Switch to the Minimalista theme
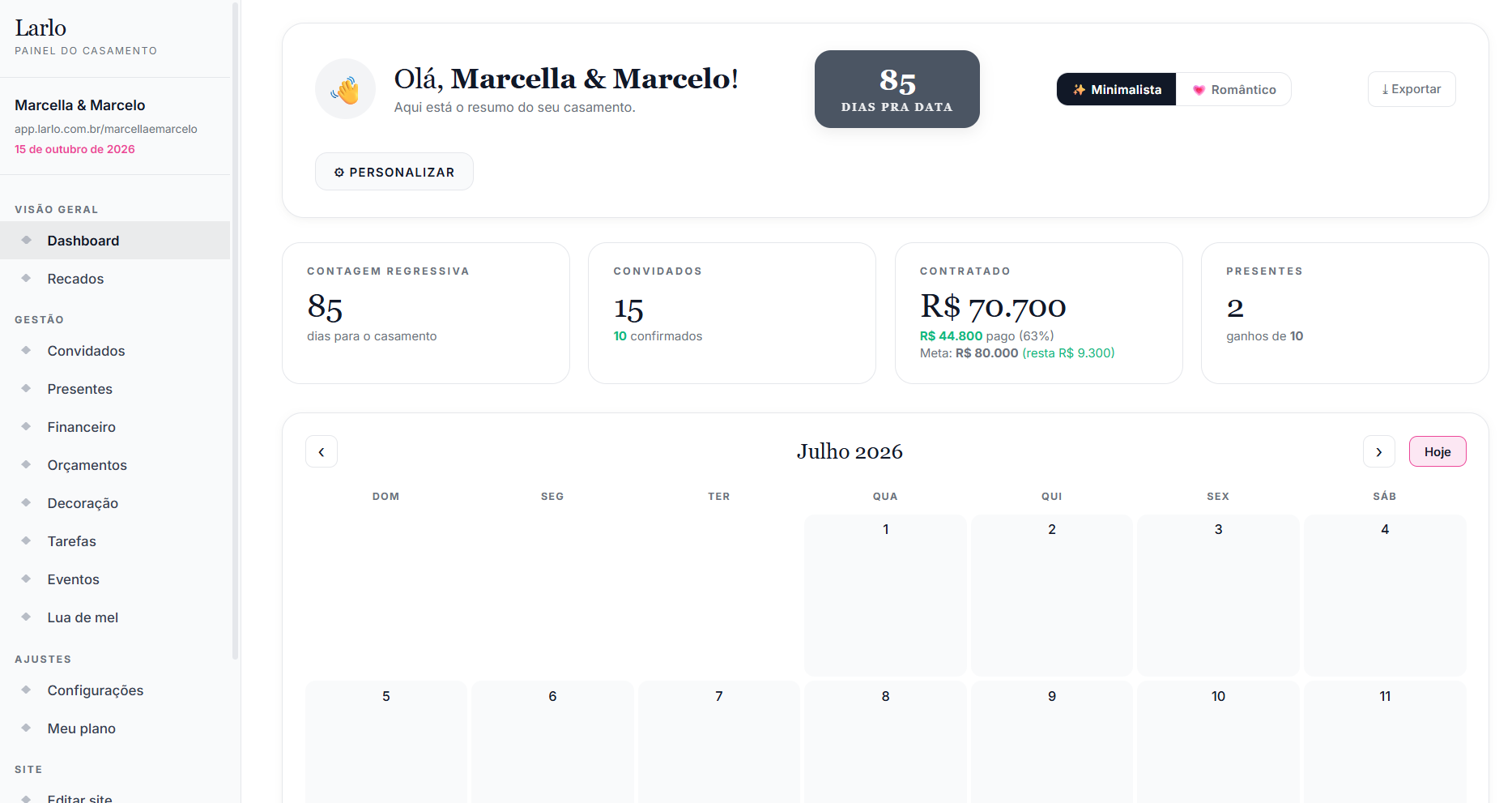Image resolution: width=1512 pixels, height=803 pixels. [x=1116, y=89]
